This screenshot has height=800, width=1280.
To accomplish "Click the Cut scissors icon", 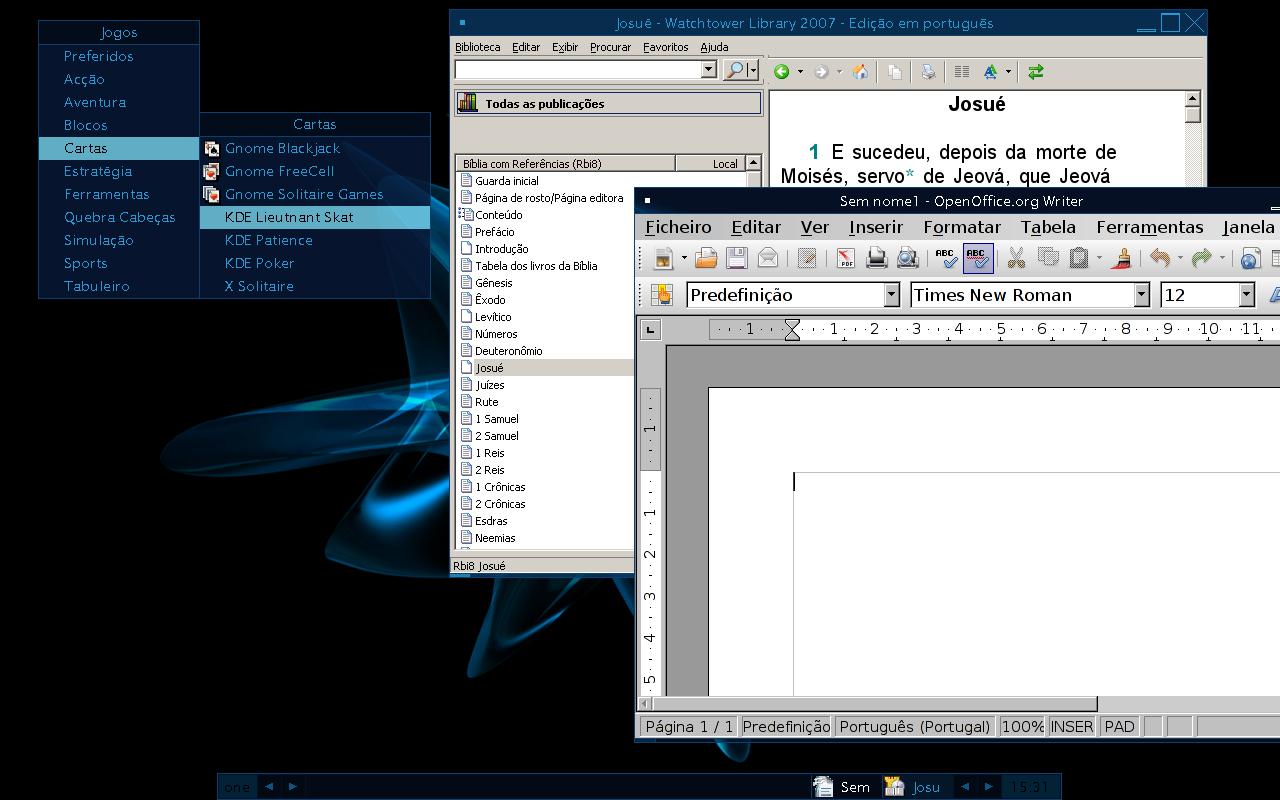I will pyautogui.click(x=1016, y=258).
